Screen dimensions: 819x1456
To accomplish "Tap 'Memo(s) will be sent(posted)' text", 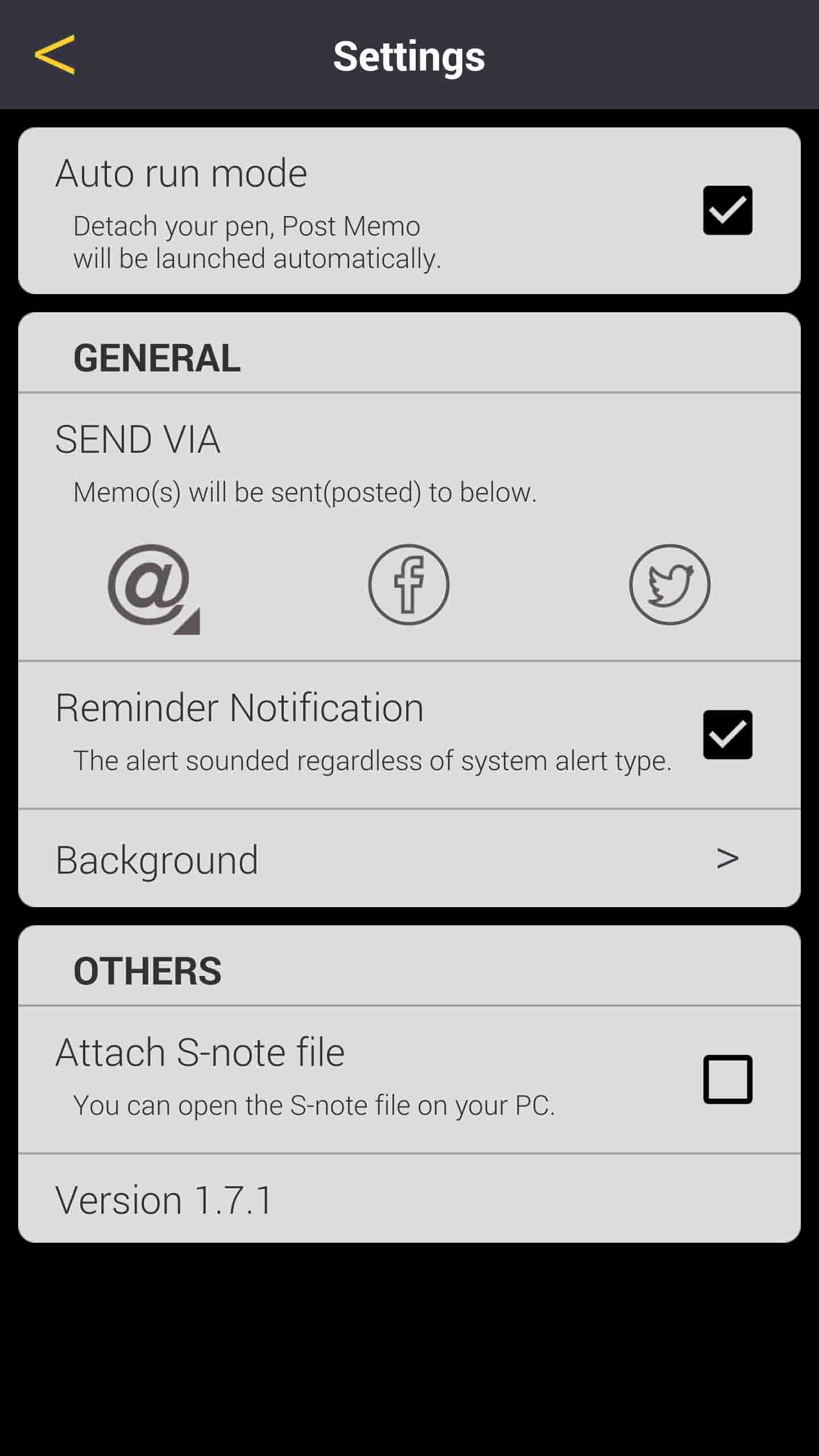I will 305,492.
